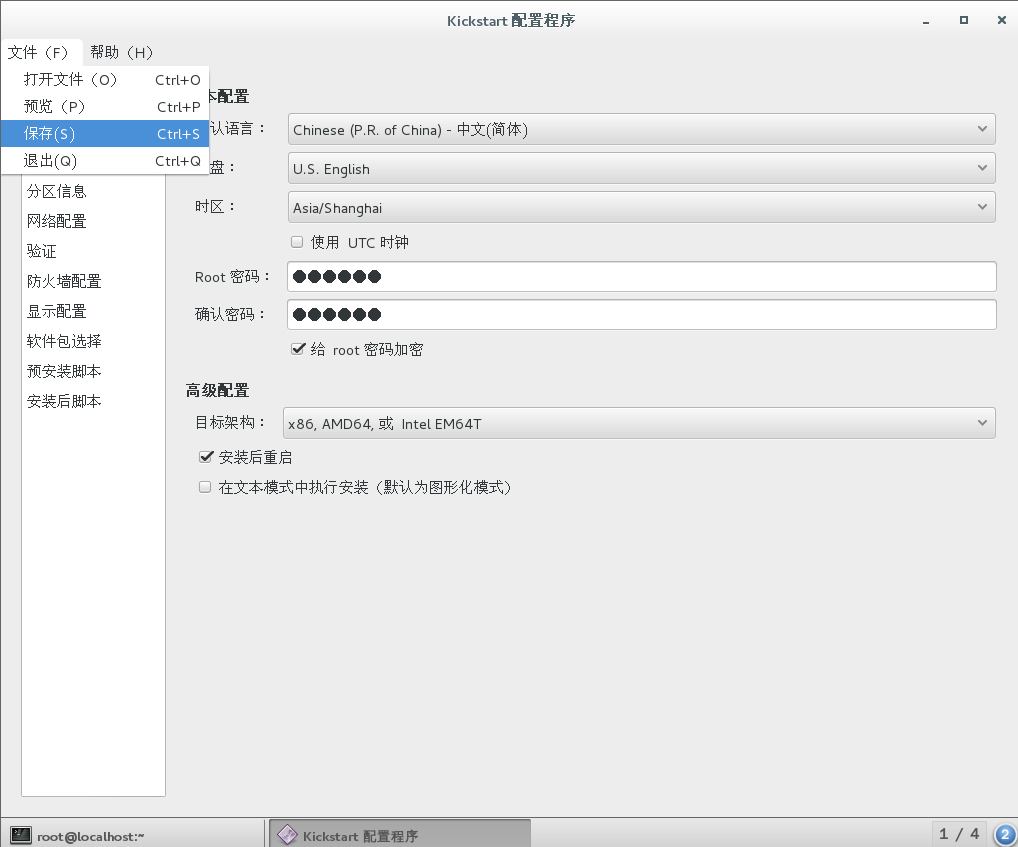
Task: Choose 打开文件 (O) from menu
Action: pyautogui.click(x=105, y=80)
